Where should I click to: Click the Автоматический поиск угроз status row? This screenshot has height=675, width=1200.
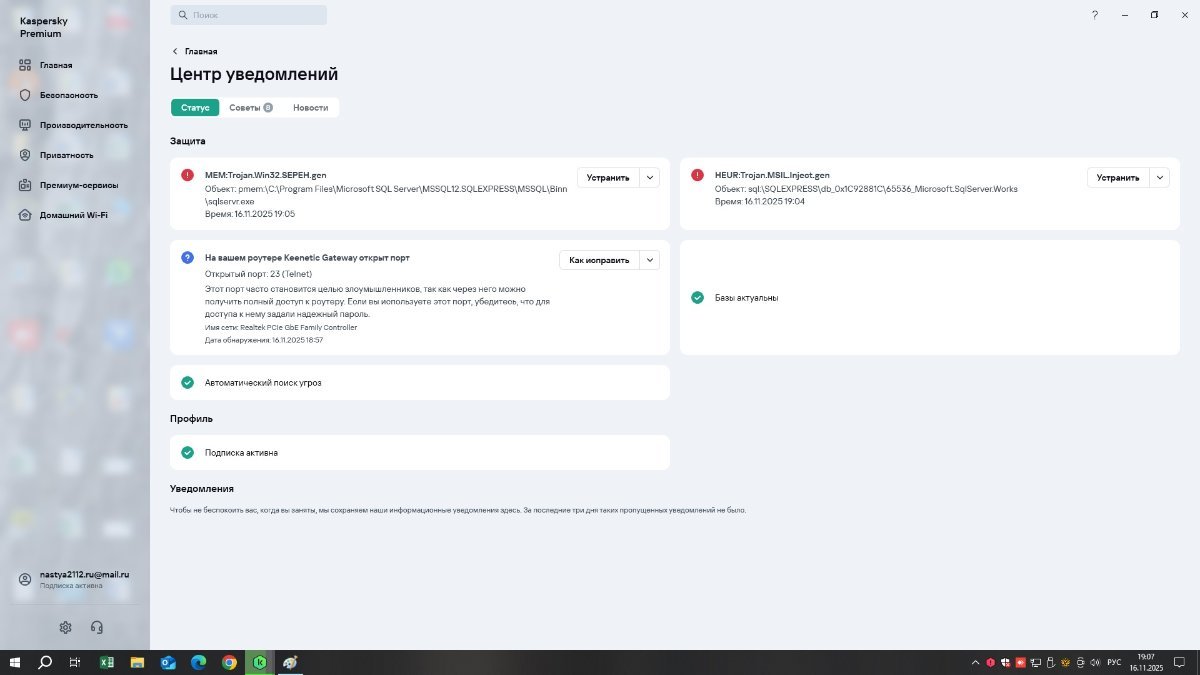pyautogui.click(x=420, y=382)
